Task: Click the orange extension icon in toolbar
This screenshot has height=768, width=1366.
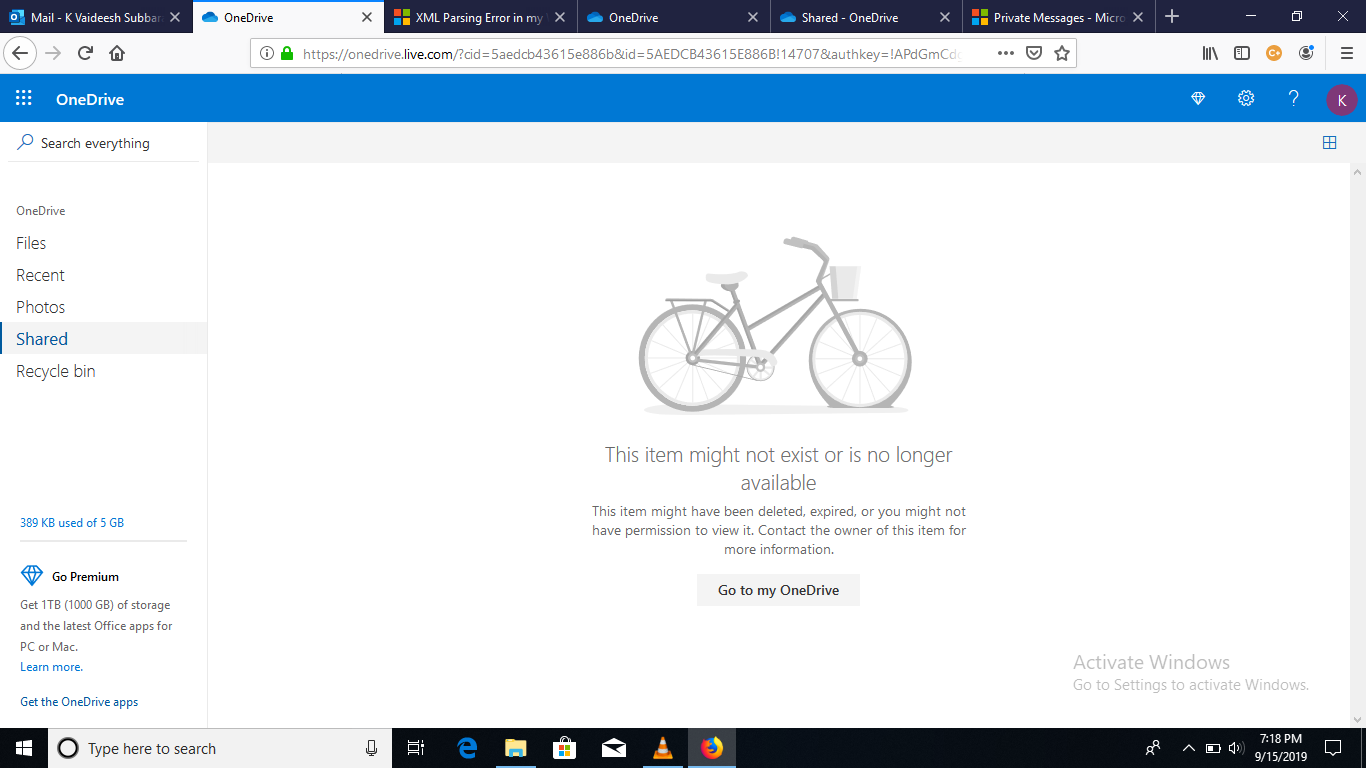Action: pyautogui.click(x=1274, y=53)
